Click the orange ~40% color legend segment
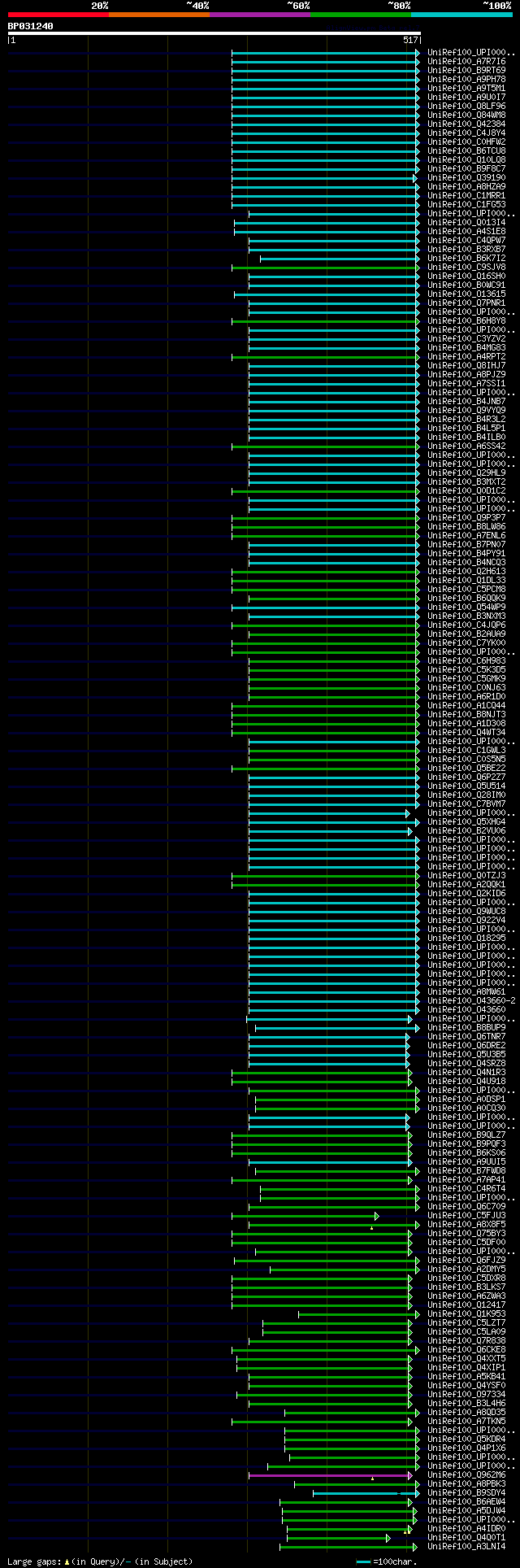 click(159, 15)
